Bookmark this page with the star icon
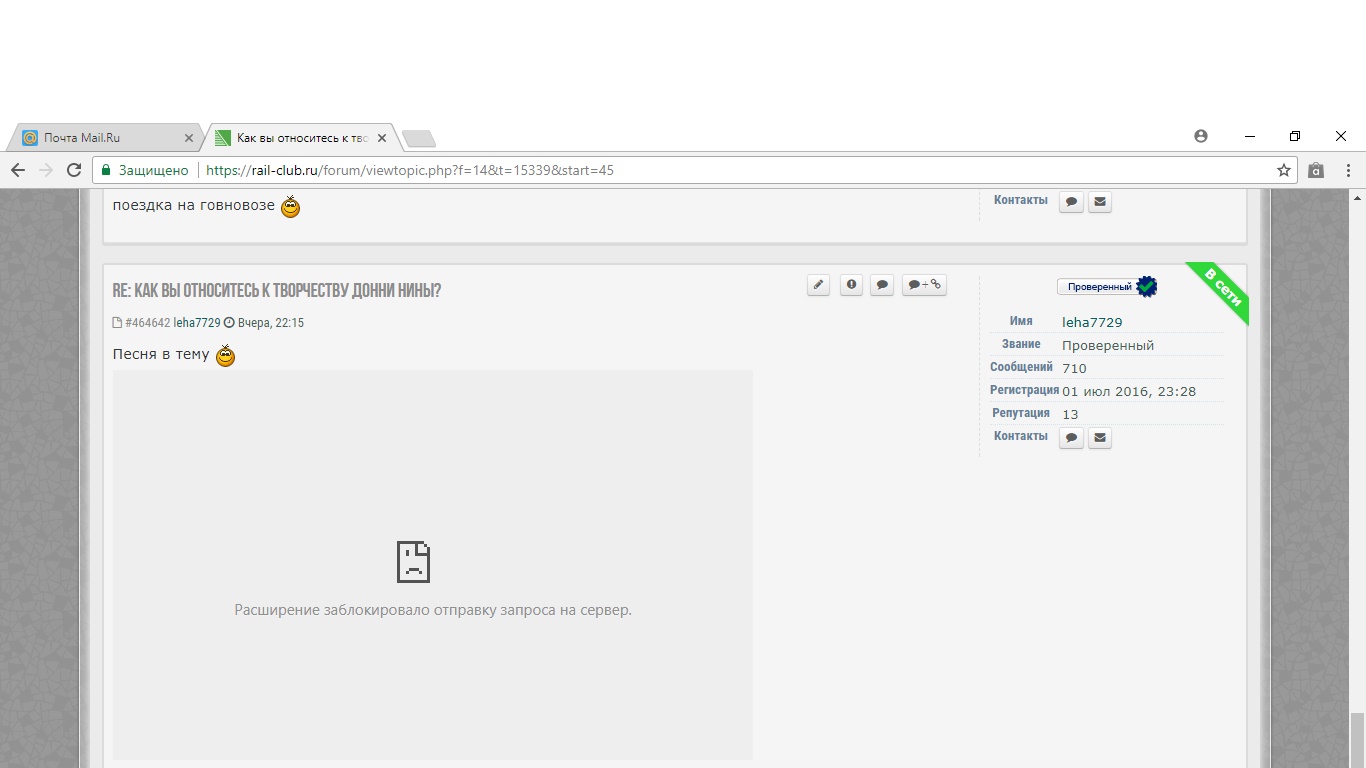Screen dimensions: 1366x768 tap(1284, 170)
